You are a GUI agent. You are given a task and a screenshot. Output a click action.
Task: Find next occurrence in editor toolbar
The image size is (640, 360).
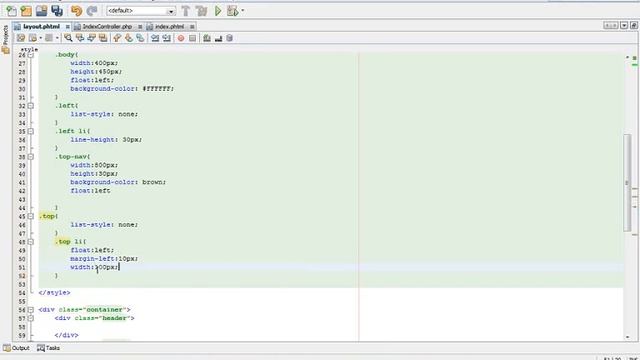[91, 38]
